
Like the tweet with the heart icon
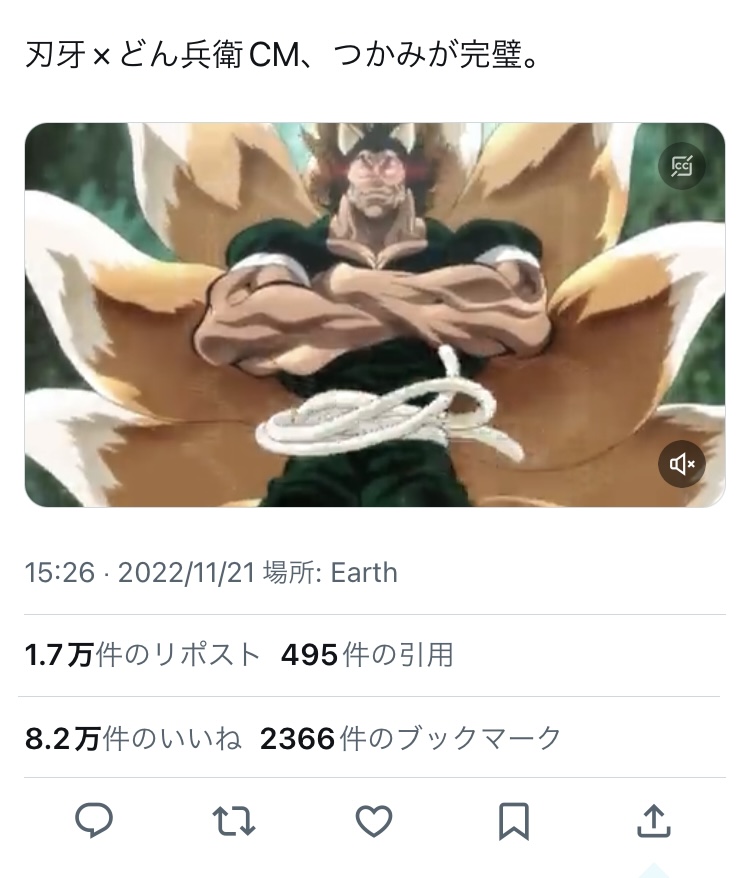pos(374,821)
